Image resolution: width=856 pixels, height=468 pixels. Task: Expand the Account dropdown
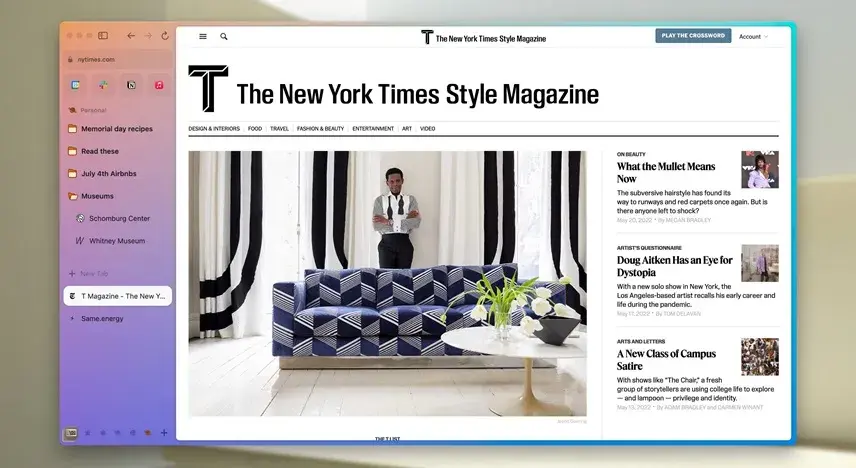click(x=753, y=36)
